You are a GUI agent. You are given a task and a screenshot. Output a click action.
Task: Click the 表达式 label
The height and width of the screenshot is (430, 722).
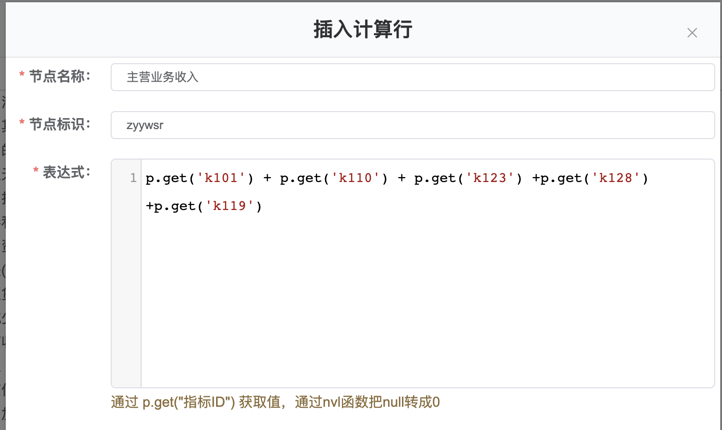click(x=66, y=173)
